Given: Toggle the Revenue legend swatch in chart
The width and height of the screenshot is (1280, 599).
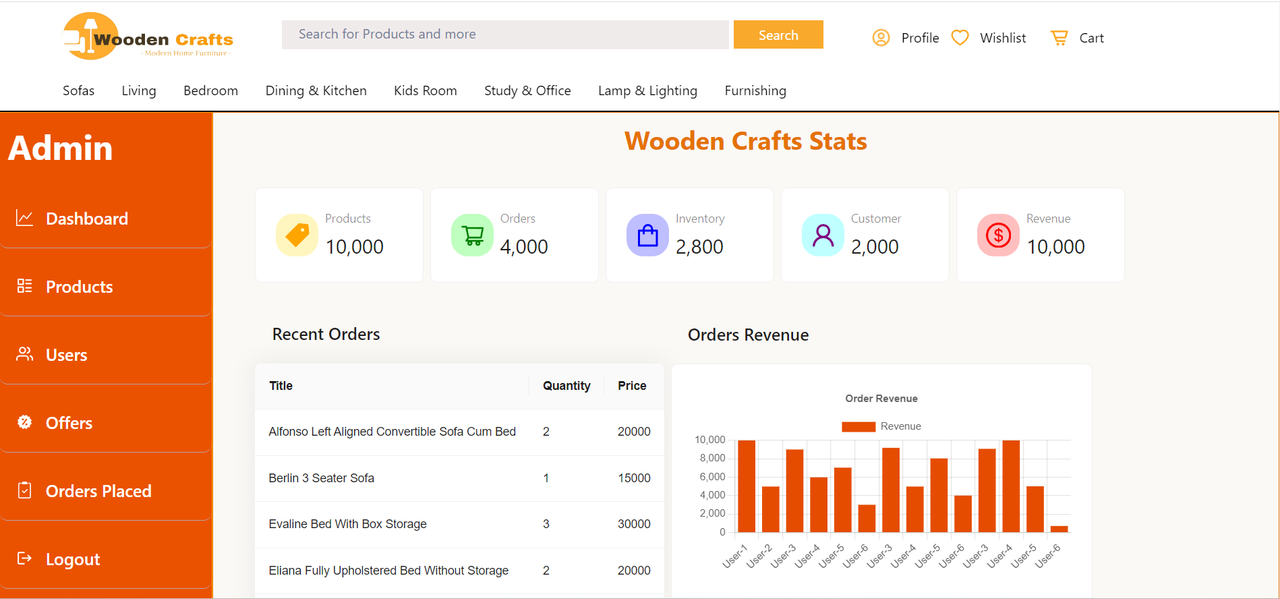Looking at the screenshot, I should pos(858,426).
